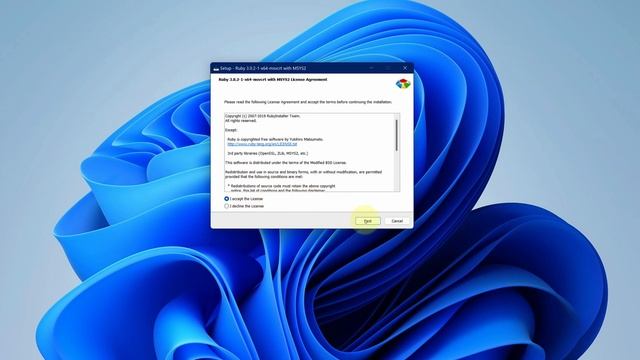Viewport: 640px width, 360px height.
Task: Click the 'Except:' line in license
Action: click(231, 130)
